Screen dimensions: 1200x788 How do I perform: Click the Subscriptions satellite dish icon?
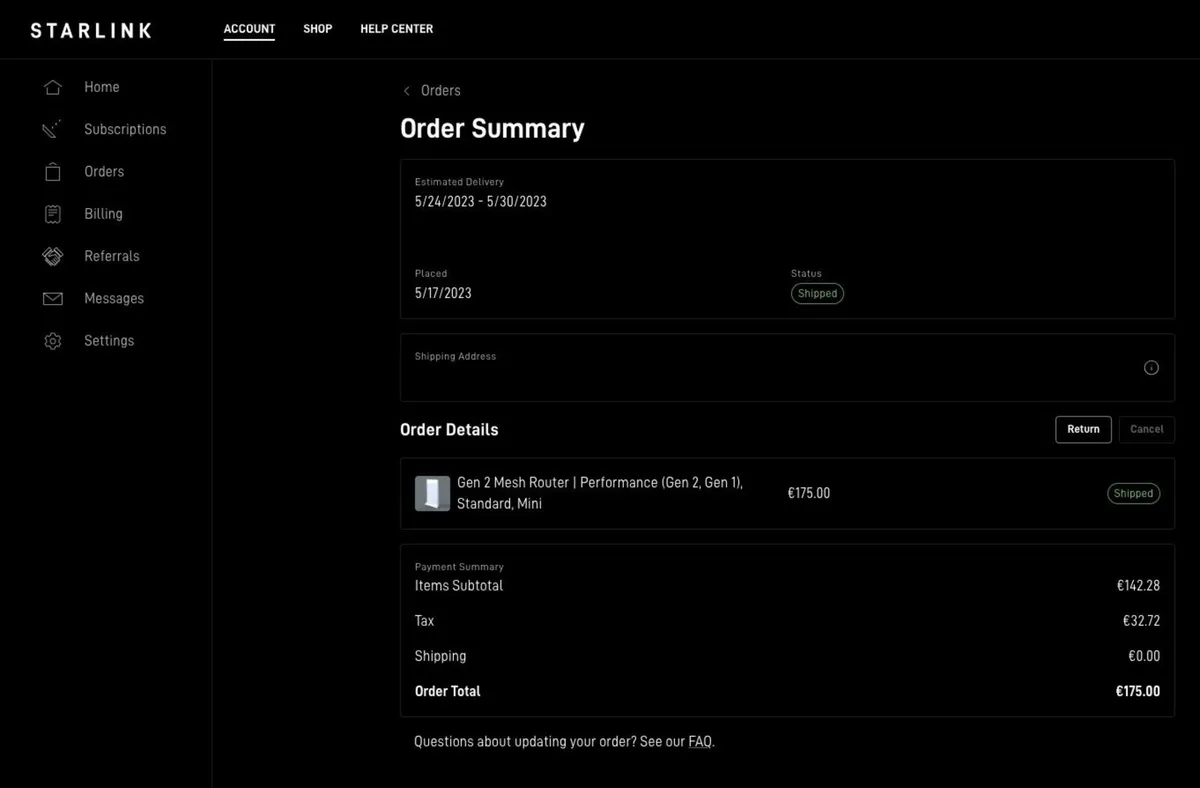point(53,130)
